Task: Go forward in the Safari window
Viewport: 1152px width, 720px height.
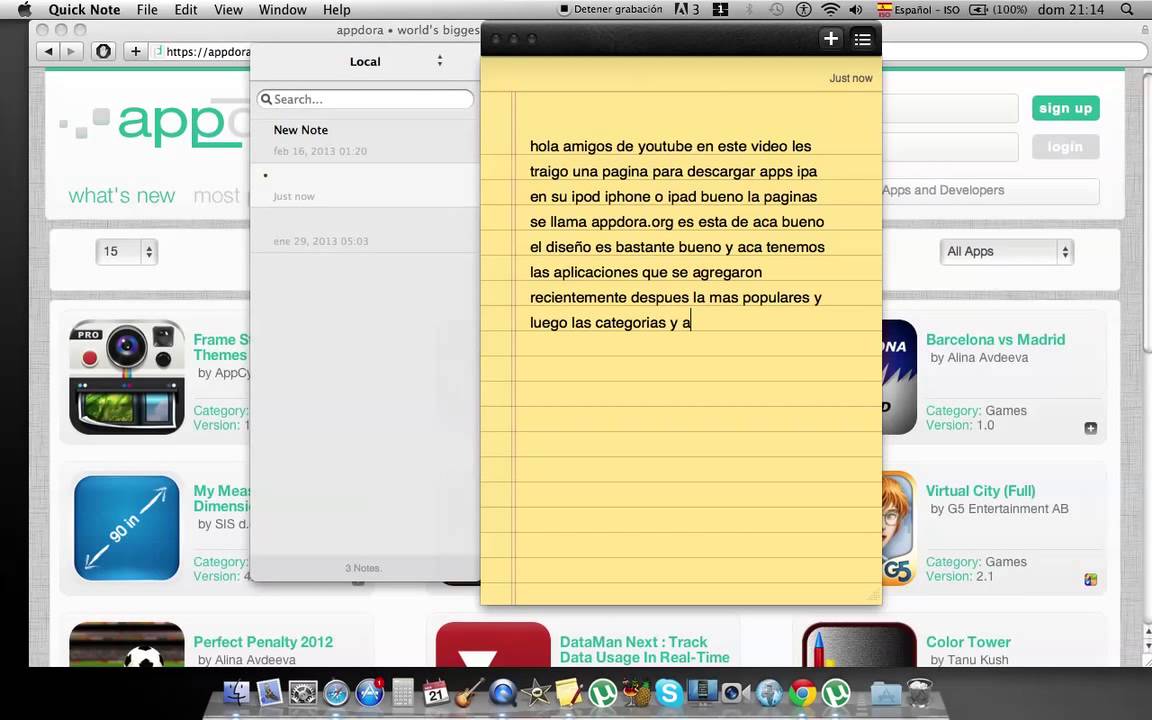Action: (x=71, y=51)
